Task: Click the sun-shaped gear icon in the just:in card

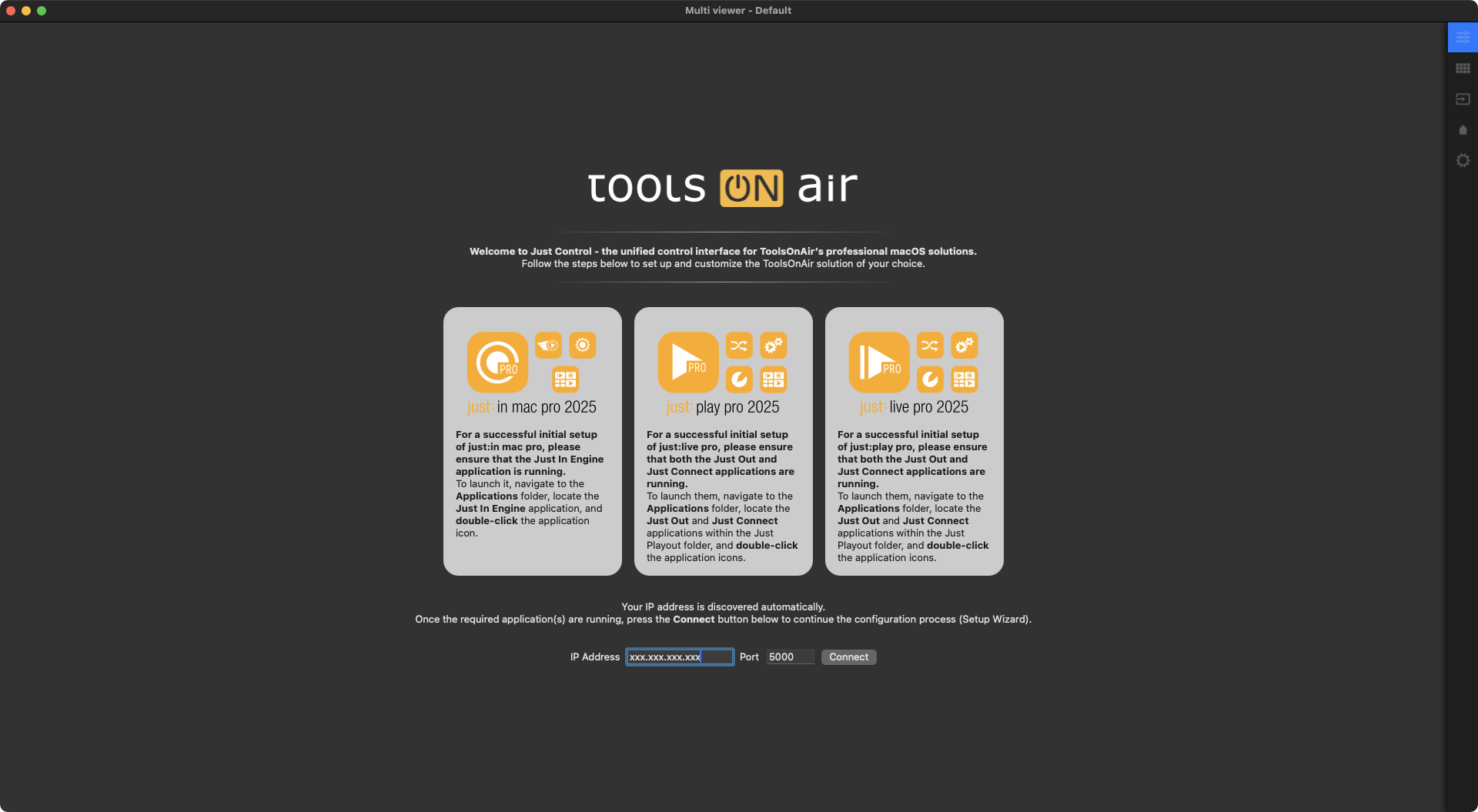Action: pyautogui.click(x=583, y=346)
